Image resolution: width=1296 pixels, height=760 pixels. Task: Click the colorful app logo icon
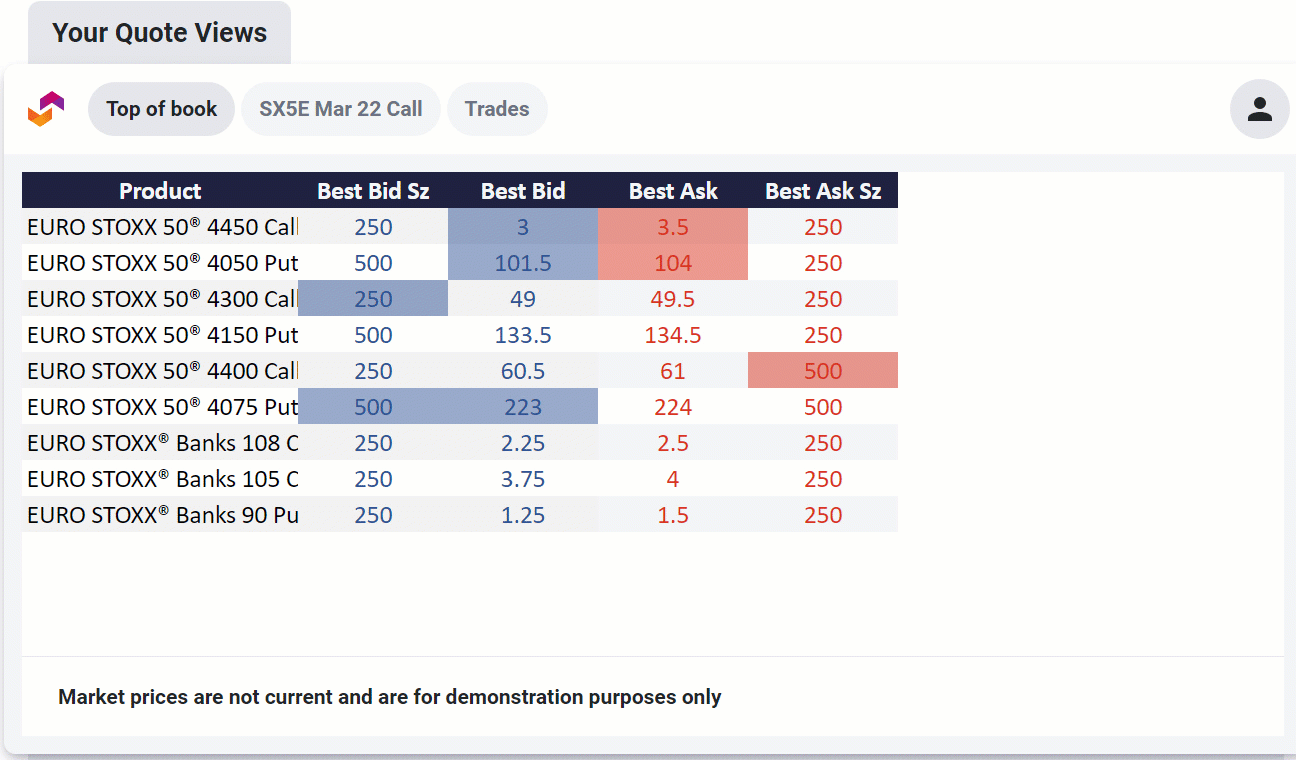pyautogui.click(x=46, y=109)
